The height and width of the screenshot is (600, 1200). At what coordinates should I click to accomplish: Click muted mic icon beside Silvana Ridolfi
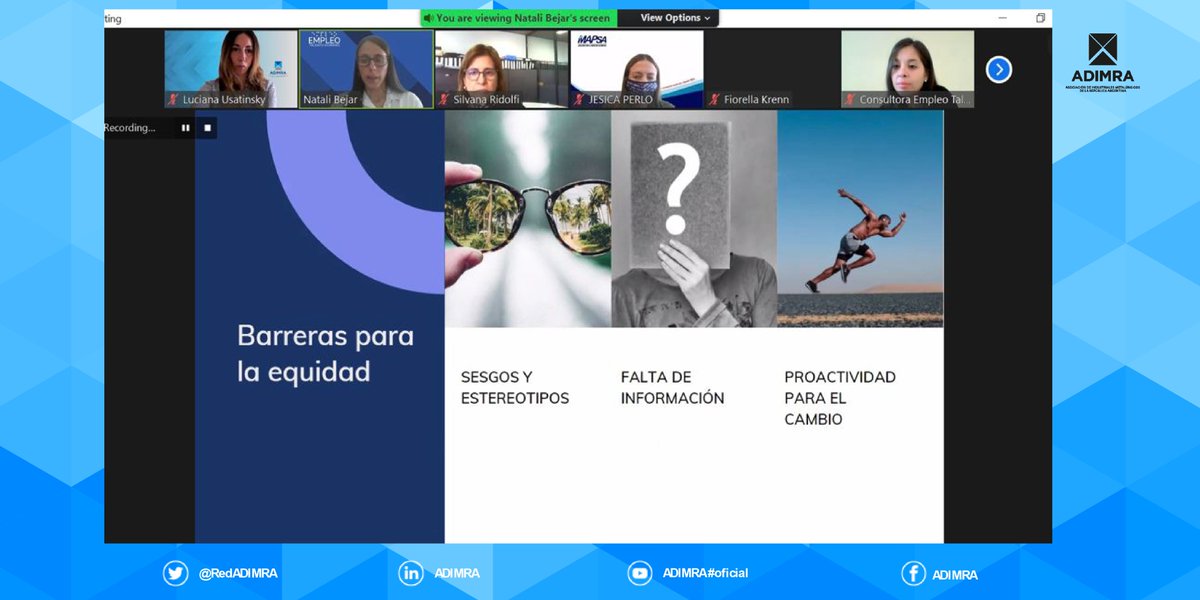445,99
